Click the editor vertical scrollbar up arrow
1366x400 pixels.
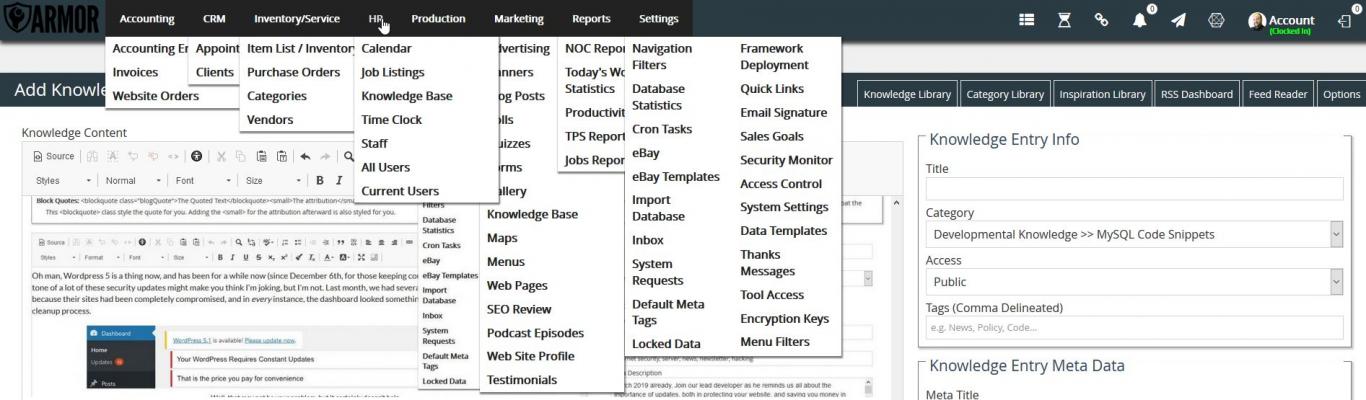point(896,204)
